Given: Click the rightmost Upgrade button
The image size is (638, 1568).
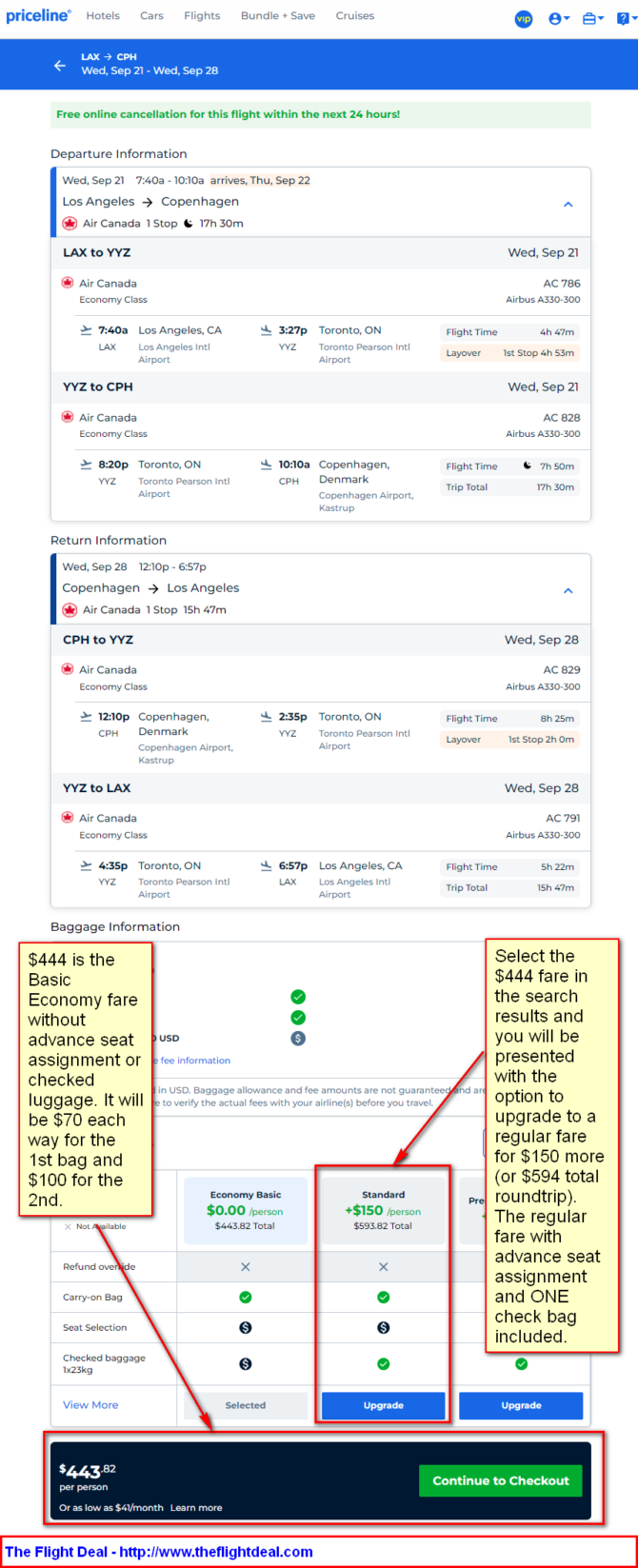Looking at the screenshot, I should pyautogui.click(x=521, y=1405).
